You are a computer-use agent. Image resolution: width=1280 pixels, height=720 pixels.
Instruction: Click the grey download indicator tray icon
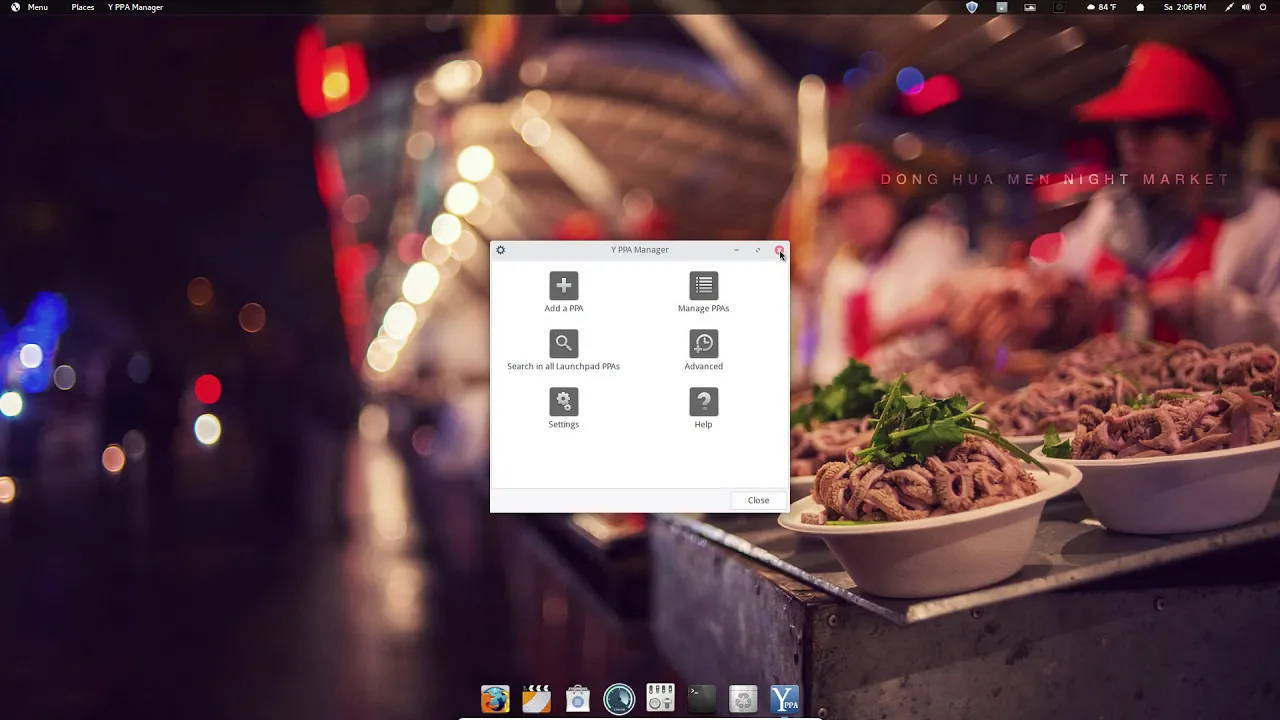[1001, 7]
